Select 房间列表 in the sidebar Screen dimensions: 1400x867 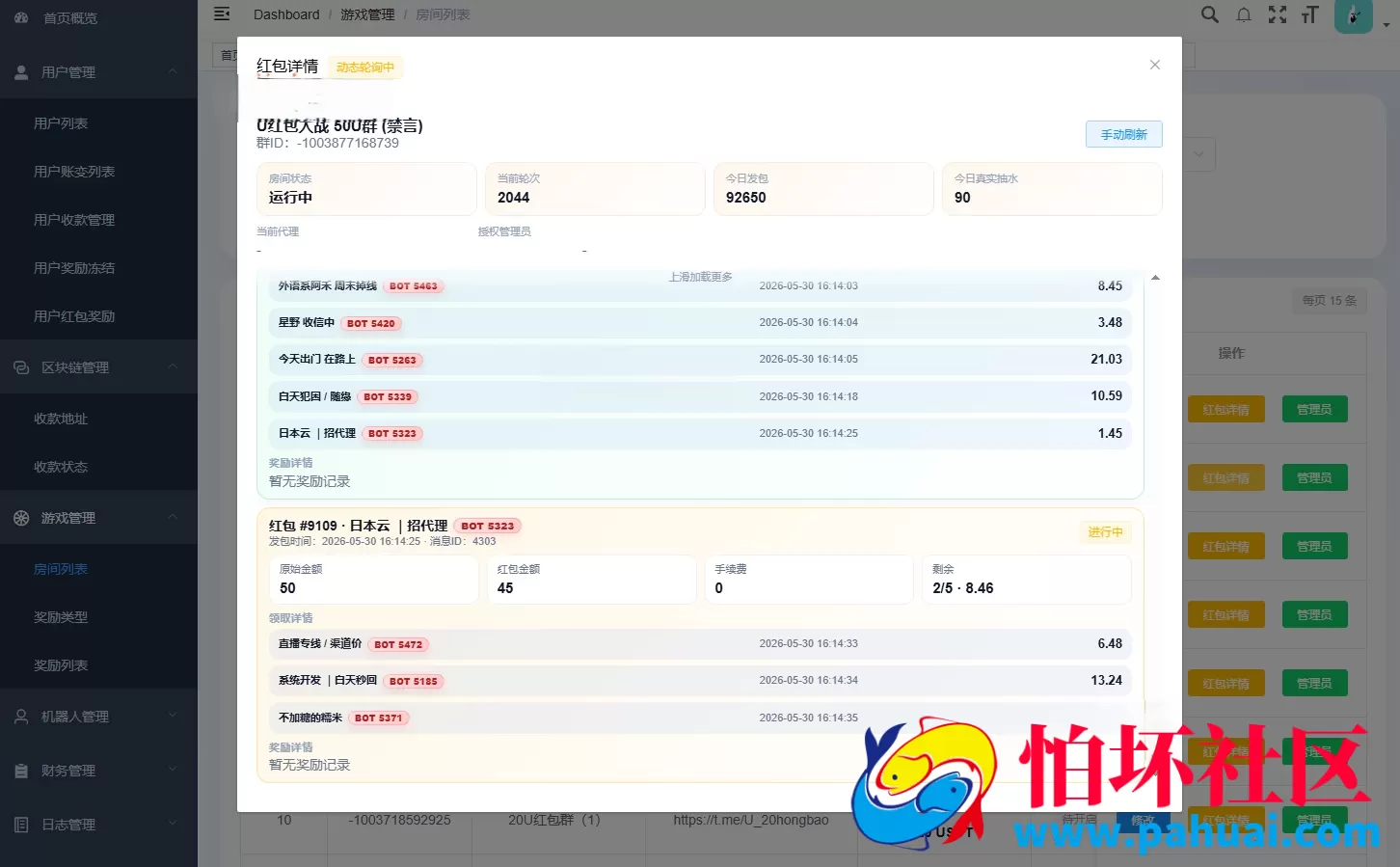click(98, 569)
